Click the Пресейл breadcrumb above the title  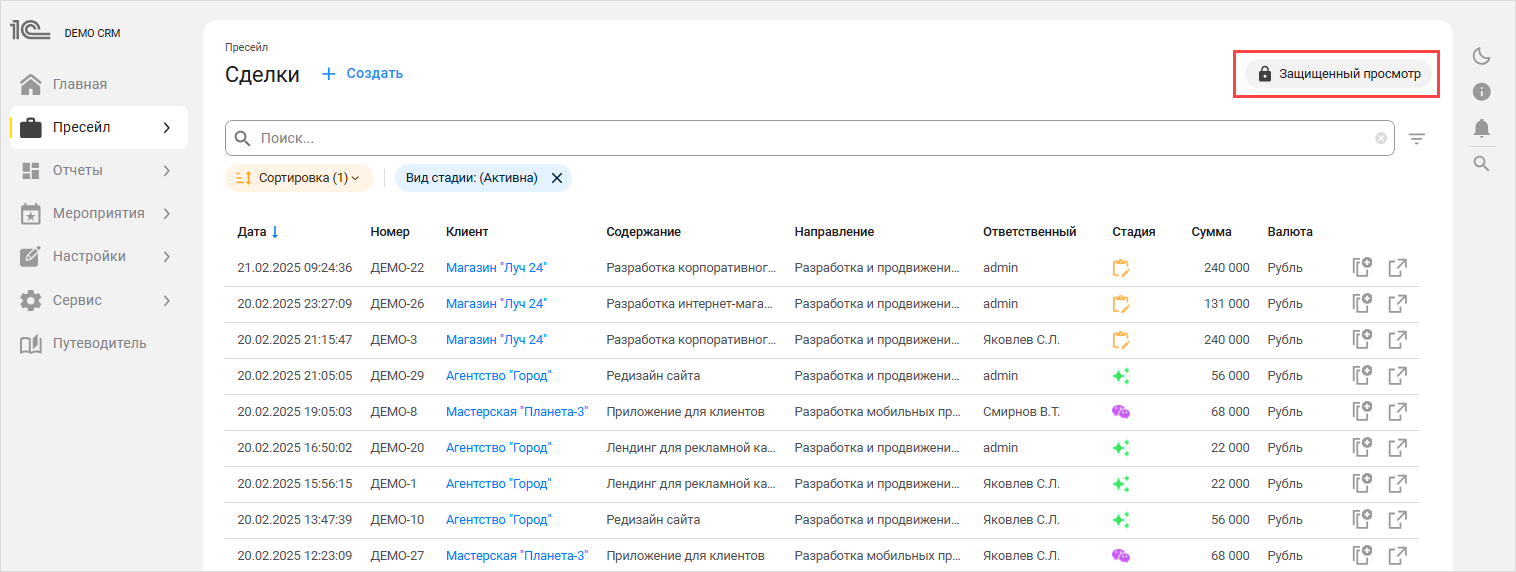(246, 47)
